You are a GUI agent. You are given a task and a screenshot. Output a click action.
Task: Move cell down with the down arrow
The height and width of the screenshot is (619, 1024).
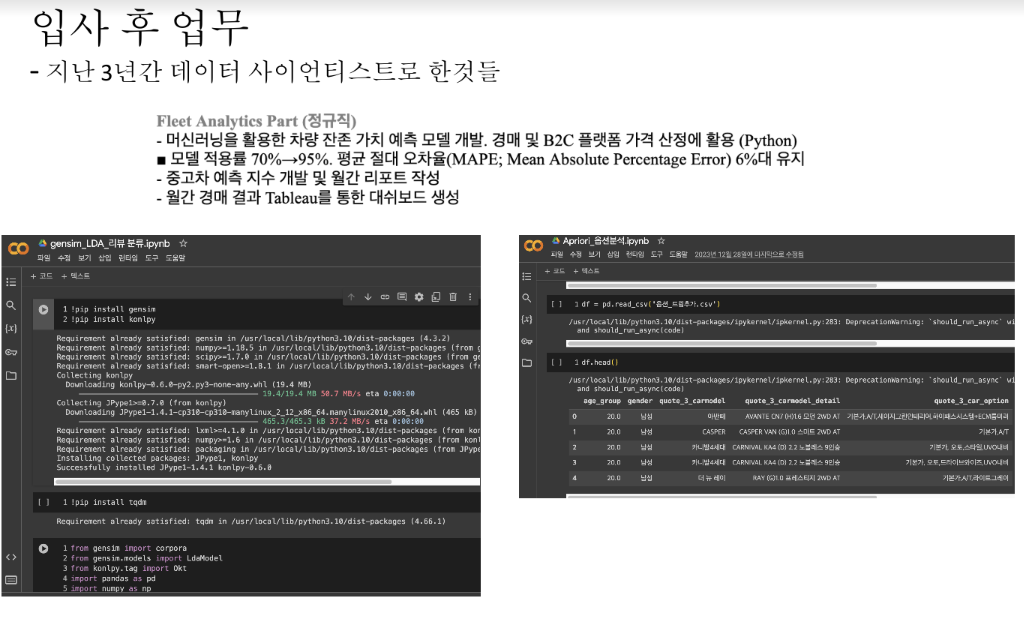click(368, 297)
